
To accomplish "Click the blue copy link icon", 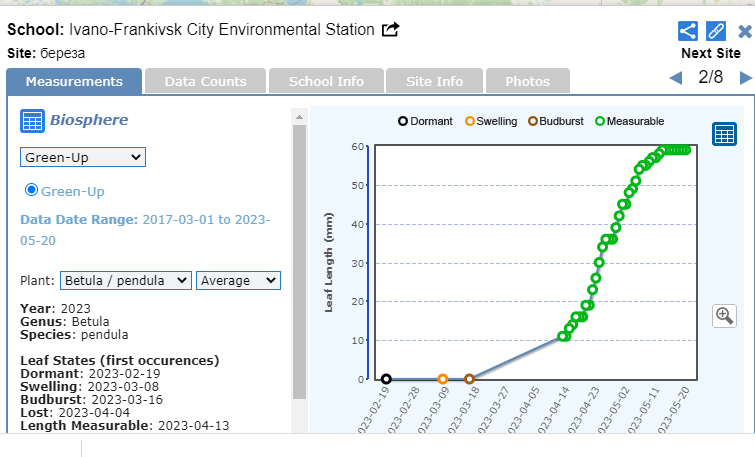I will 716,31.
